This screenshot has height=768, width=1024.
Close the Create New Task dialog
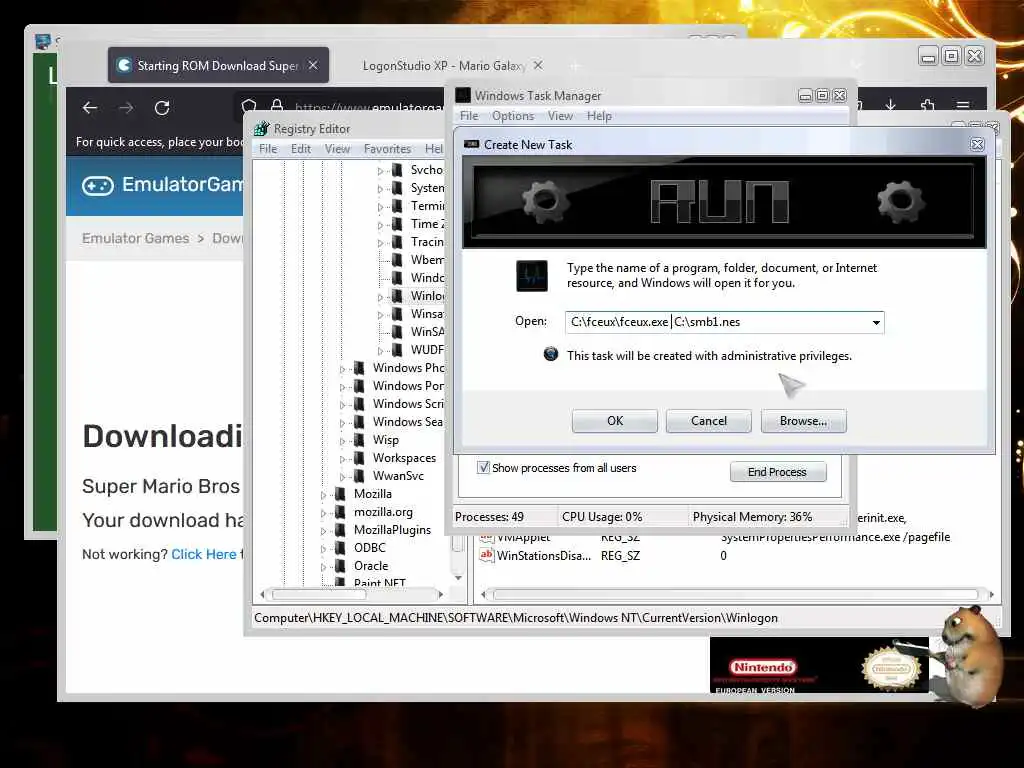point(977,144)
